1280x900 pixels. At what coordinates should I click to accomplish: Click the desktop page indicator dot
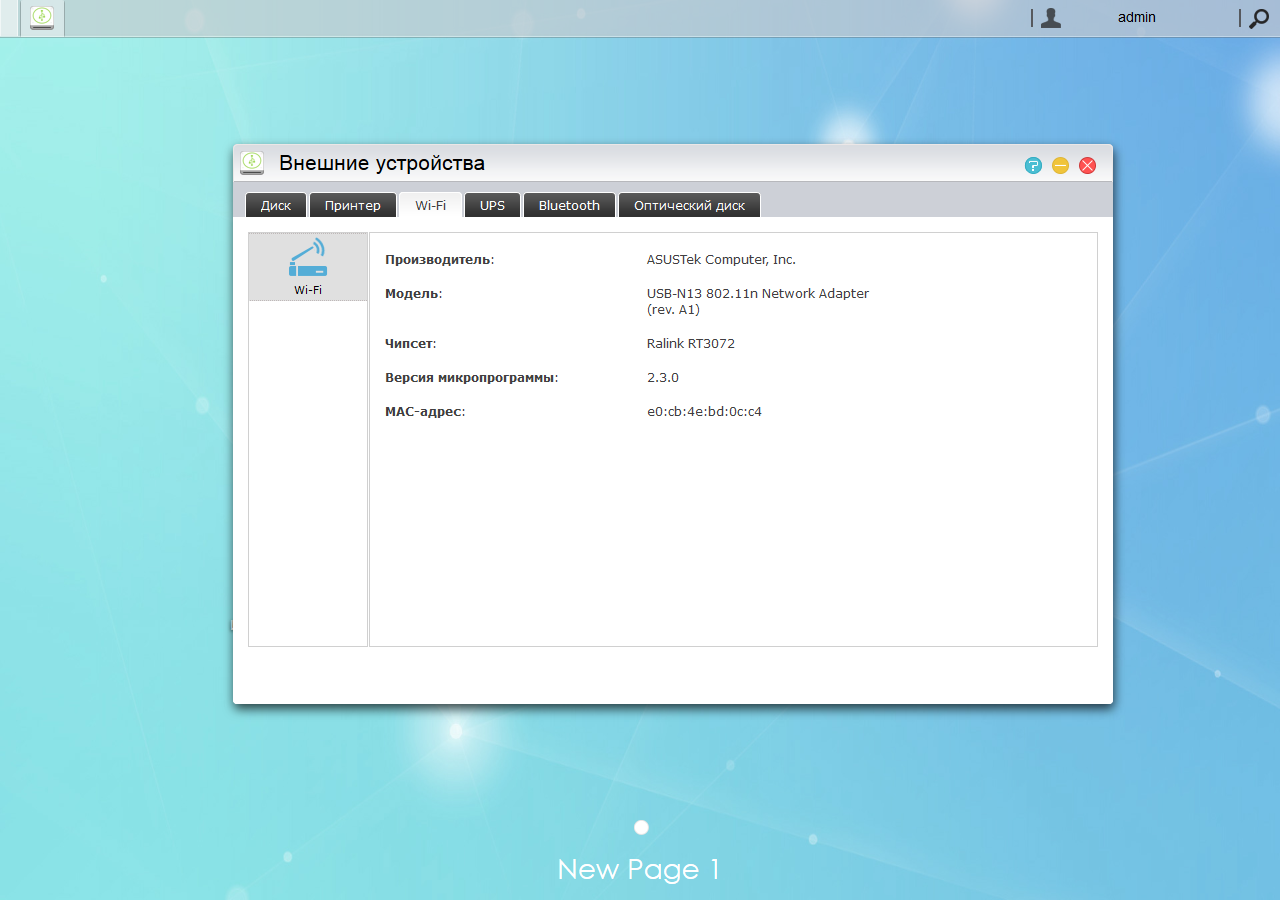coord(641,827)
